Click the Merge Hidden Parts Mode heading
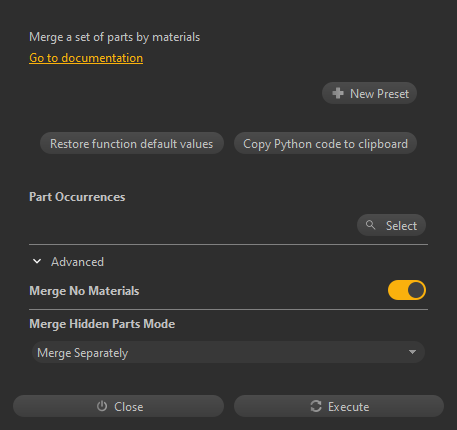The image size is (457, 430). (x=102, y=324)
